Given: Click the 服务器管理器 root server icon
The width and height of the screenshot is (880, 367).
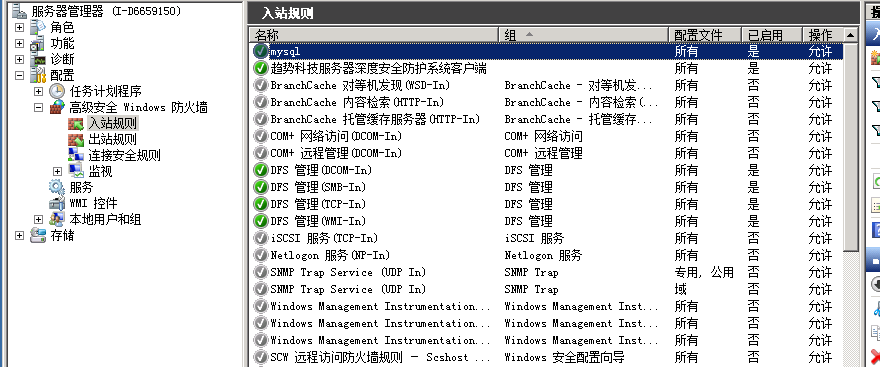Looking at the screenshot, I should point(19,11).
